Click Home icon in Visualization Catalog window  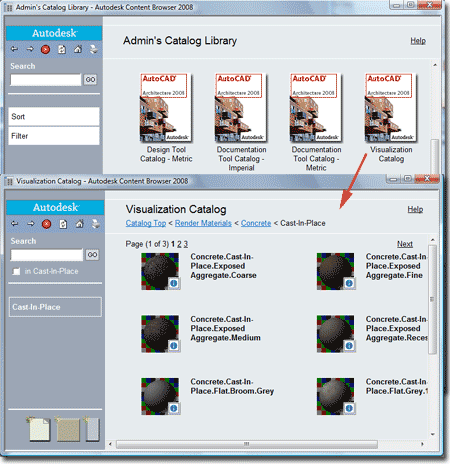coord(79,224)
